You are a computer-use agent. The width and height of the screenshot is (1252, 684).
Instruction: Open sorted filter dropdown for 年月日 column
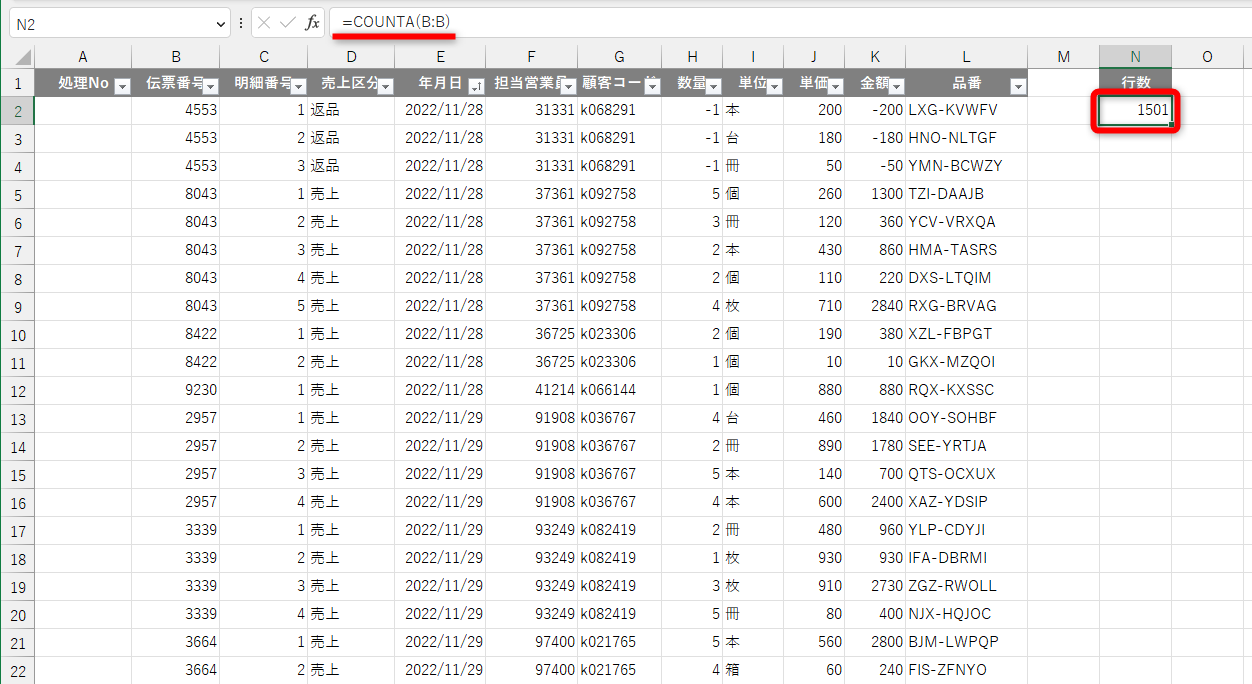point(476,86)
